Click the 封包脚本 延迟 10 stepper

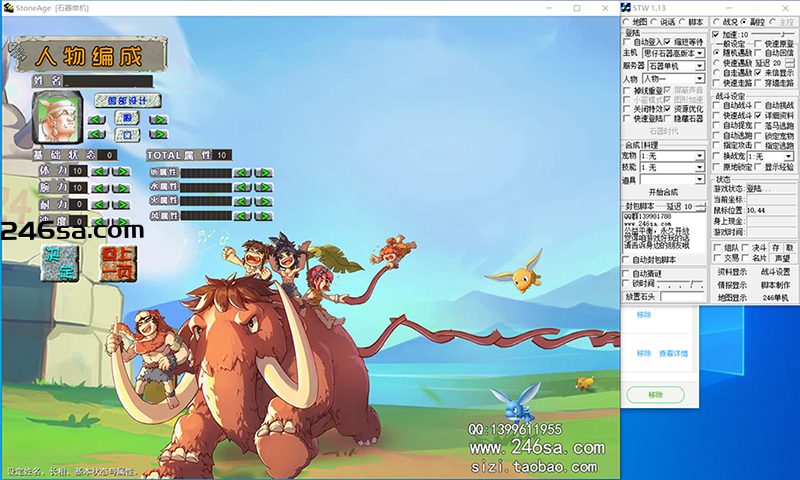pyautogui.click(x=701, y=207)
